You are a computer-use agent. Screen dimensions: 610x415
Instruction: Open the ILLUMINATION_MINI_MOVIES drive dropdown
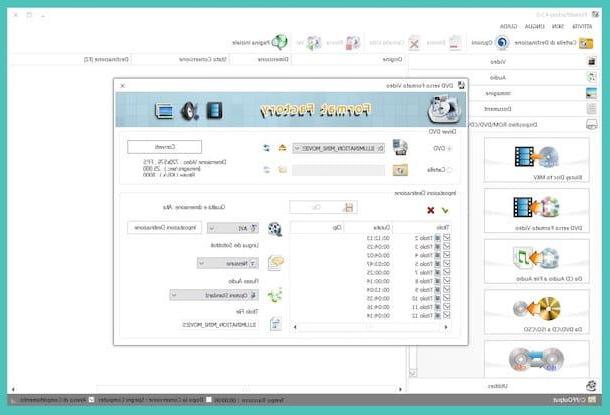click(x=338, y=149)
